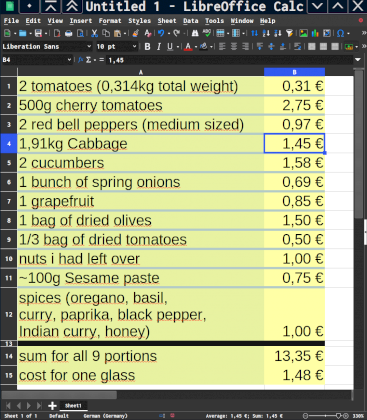Click the New document icon
Viewport: 367px width, 420px height.
pos(7,33)
